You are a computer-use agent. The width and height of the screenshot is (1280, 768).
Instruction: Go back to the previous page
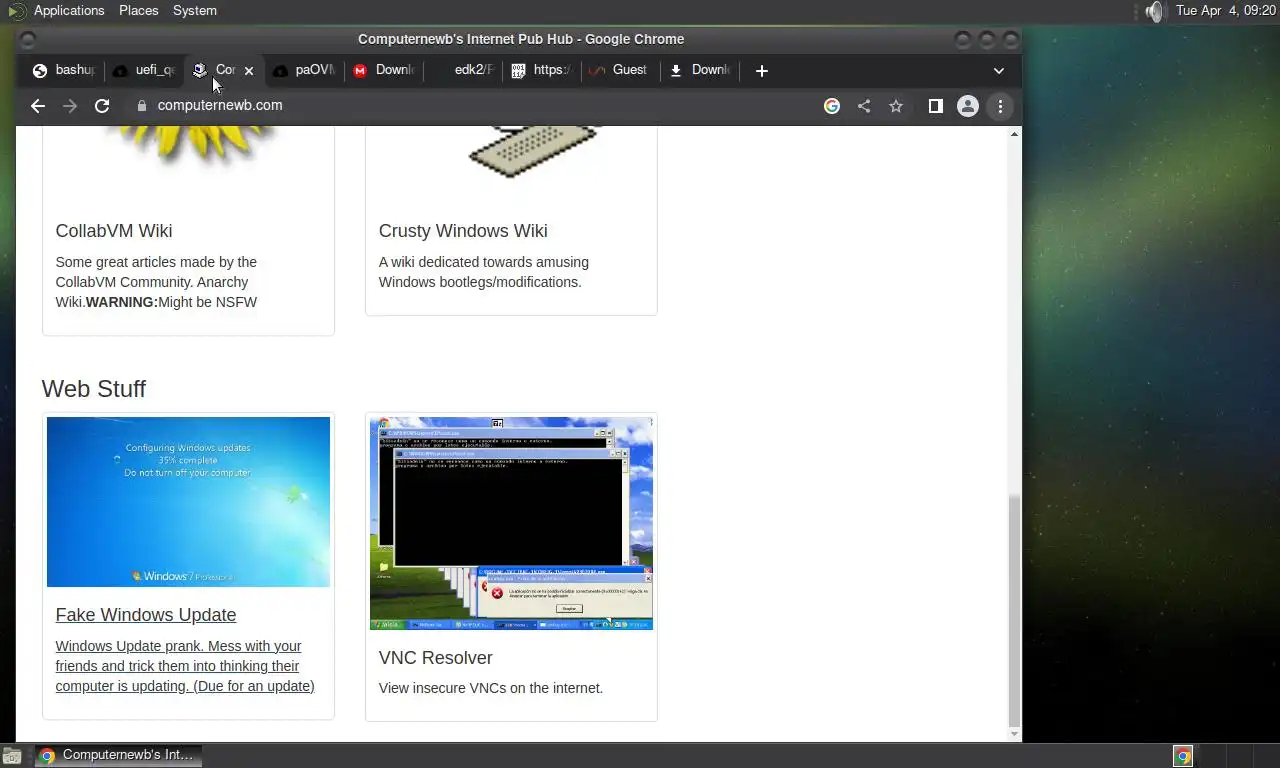38,106
